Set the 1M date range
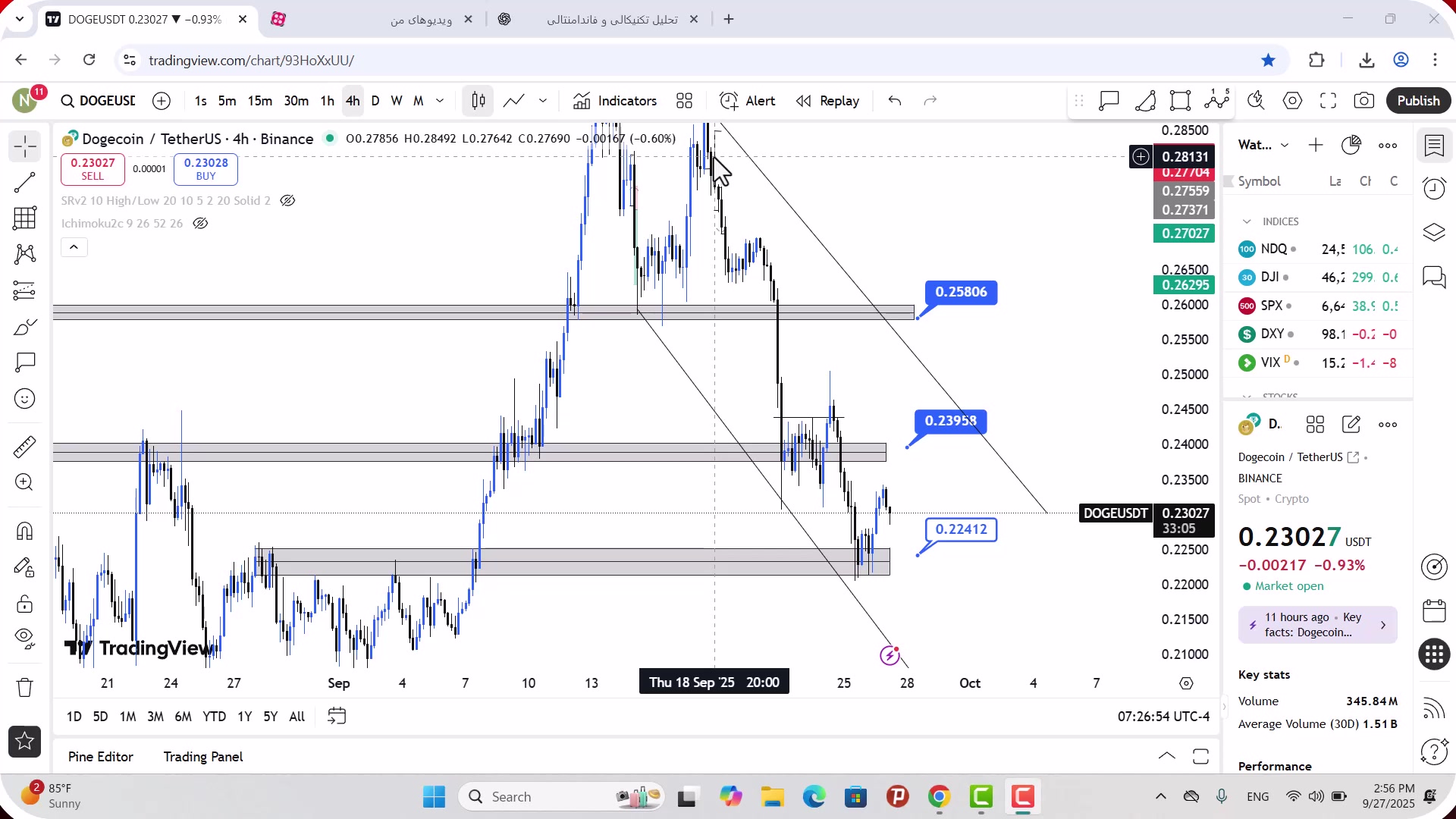 click(127, 717)
